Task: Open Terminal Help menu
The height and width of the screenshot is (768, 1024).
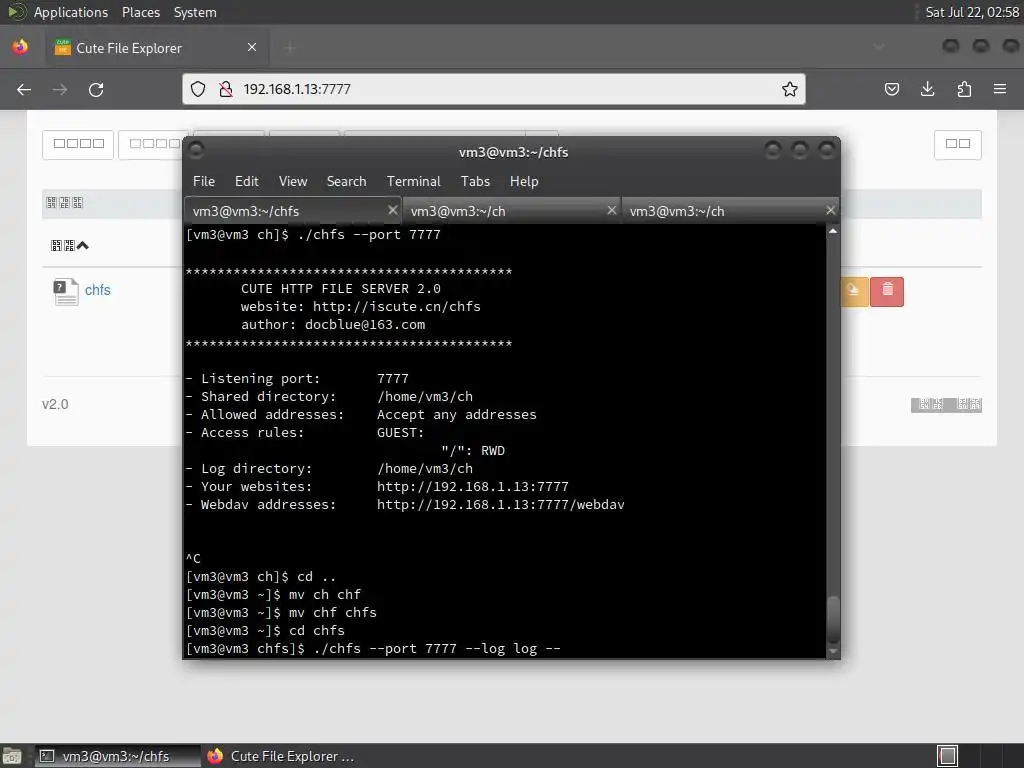Action: pos(524,182)
